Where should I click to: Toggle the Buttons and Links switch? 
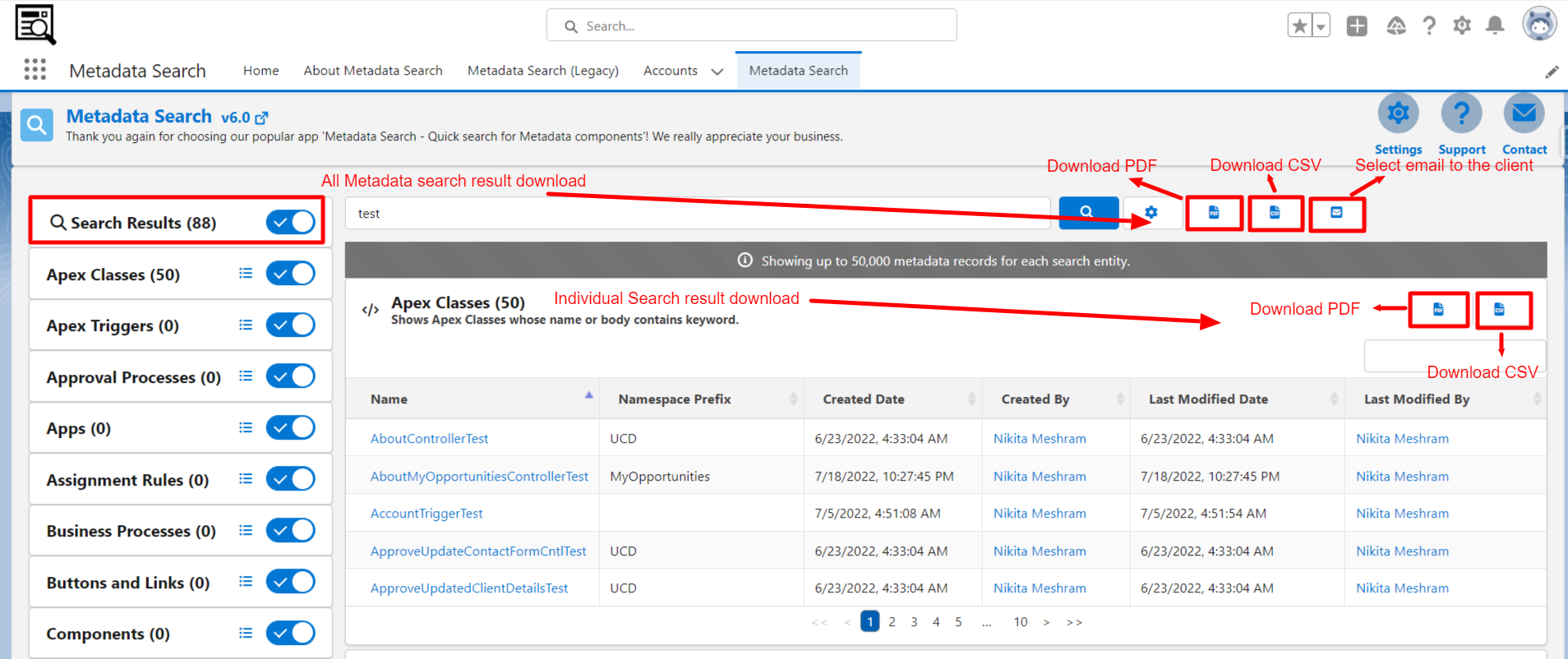[x=291, y=582]
